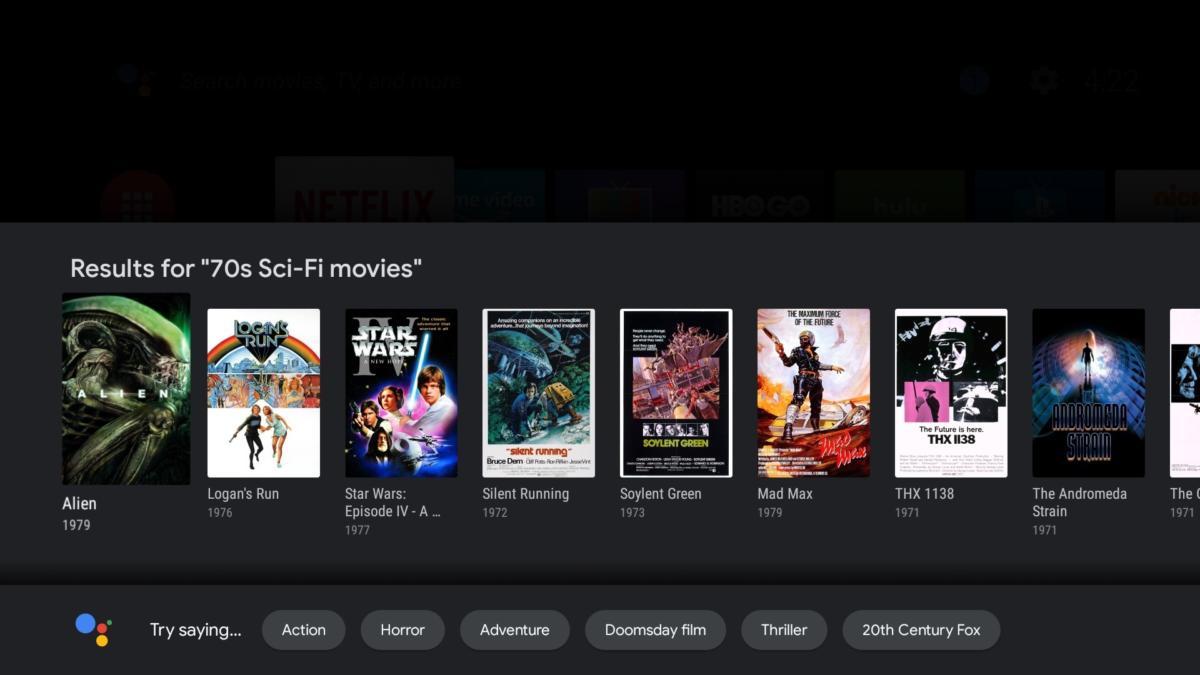
Task: Click the dimmed Netflix app tile
Action: [x=364, y=190]
